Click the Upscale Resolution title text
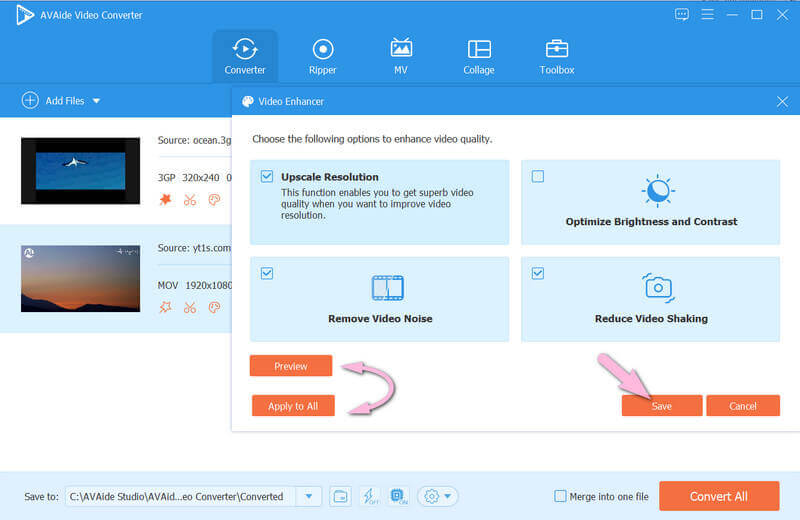 tap(330, 177)
